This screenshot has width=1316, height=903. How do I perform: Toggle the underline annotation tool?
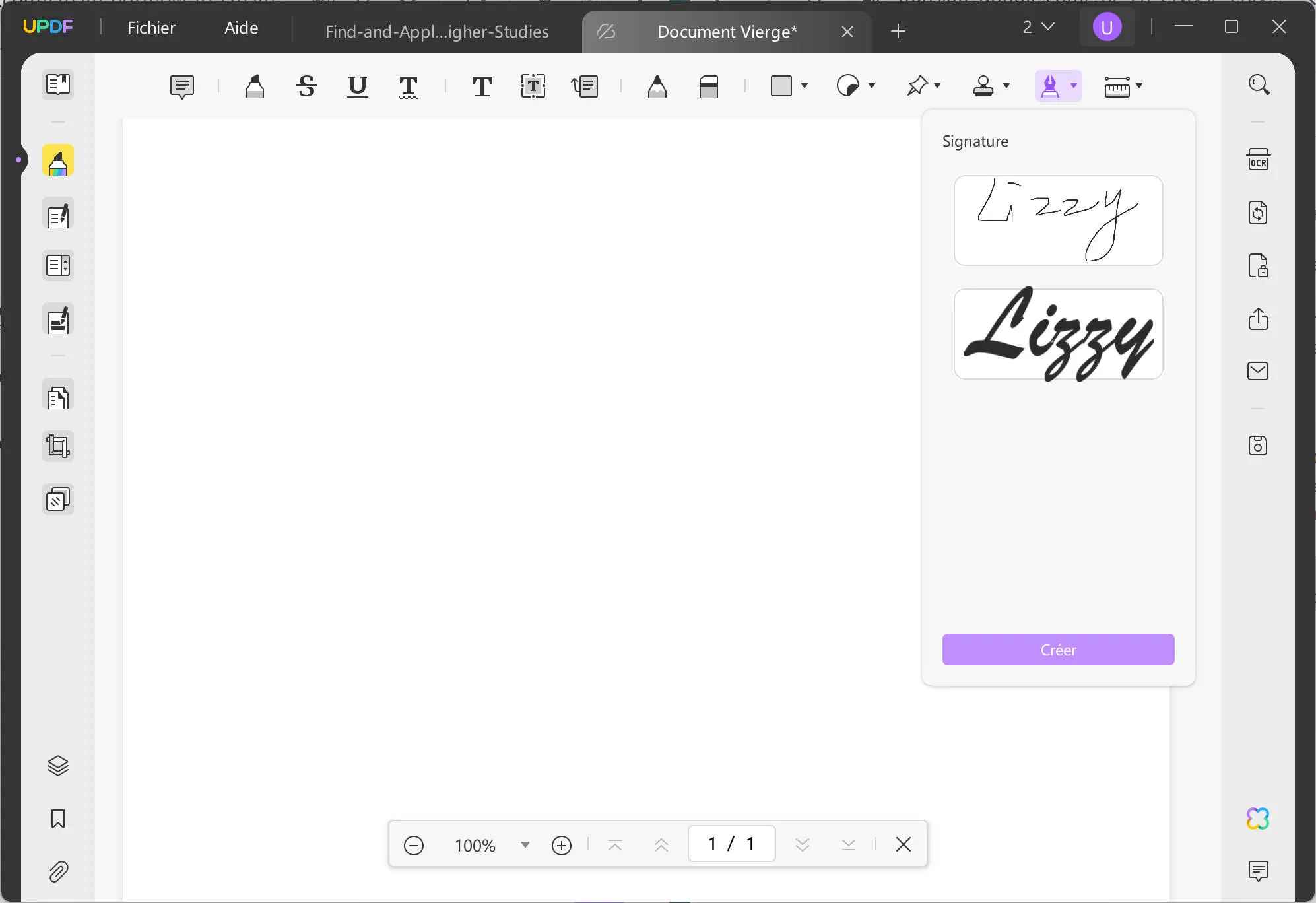tap(357, 86)
